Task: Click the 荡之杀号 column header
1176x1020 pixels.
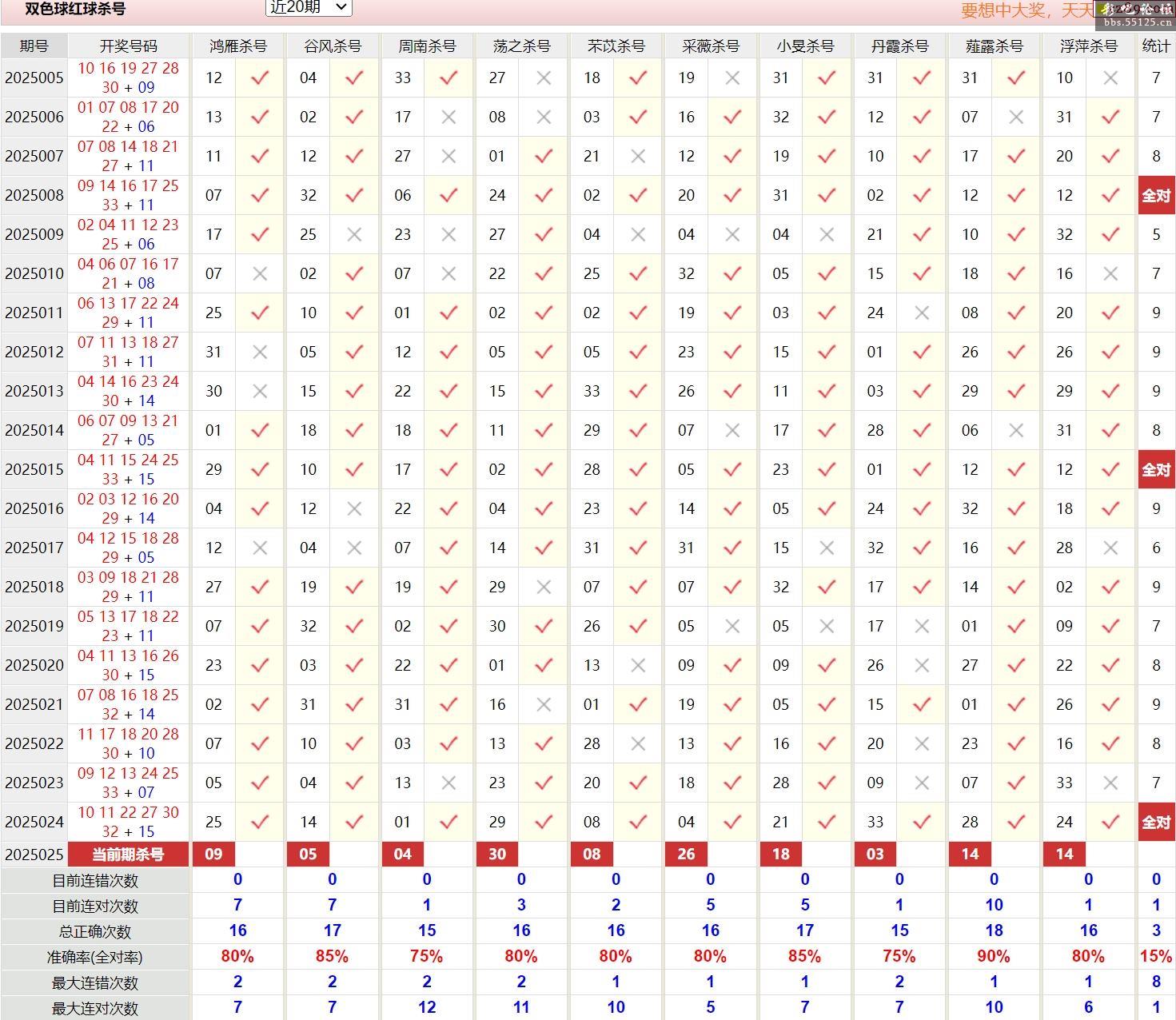Action: 521,46
